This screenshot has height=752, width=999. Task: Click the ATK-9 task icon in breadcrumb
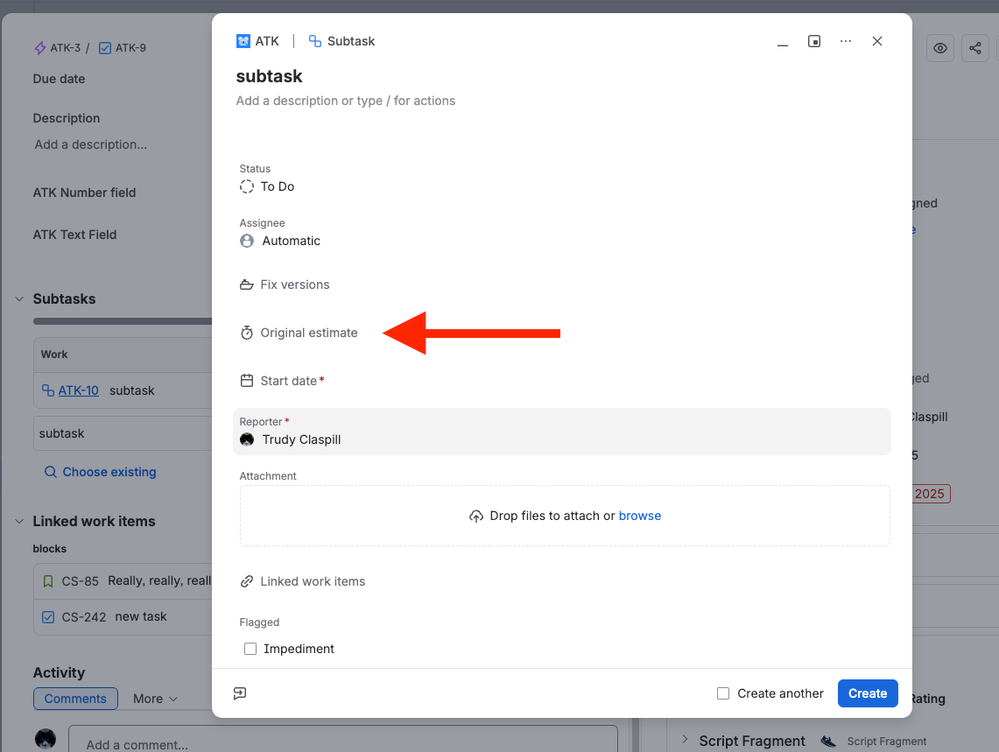105,48
